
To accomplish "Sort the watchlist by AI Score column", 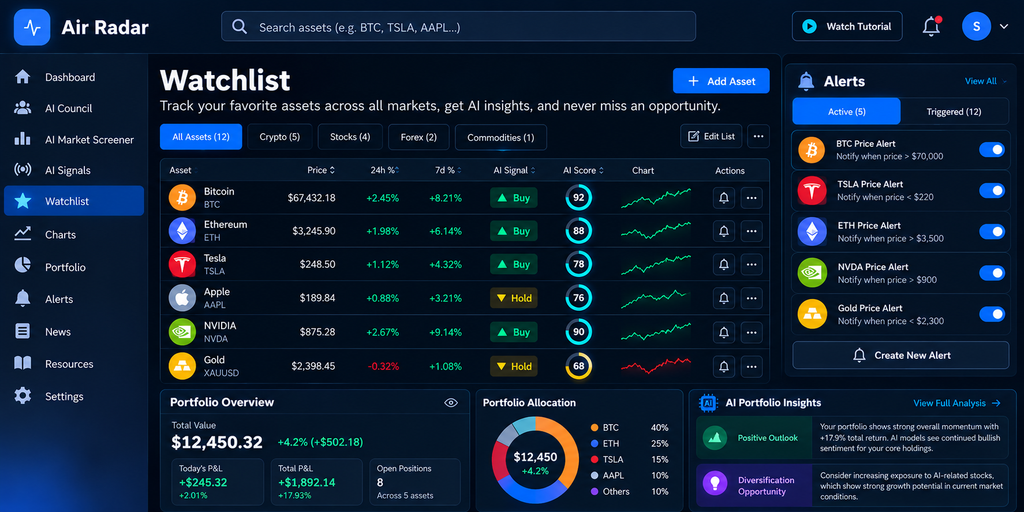I will (x=583, y=170).
